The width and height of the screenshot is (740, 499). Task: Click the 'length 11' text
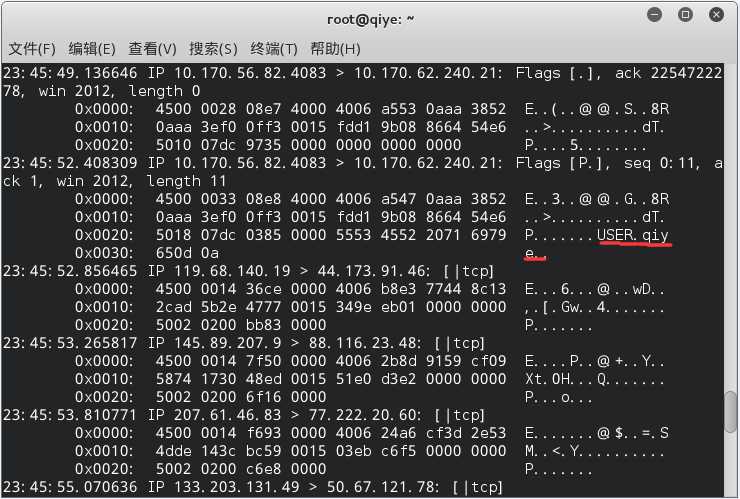pyautogui.click(x=186, y=181)
